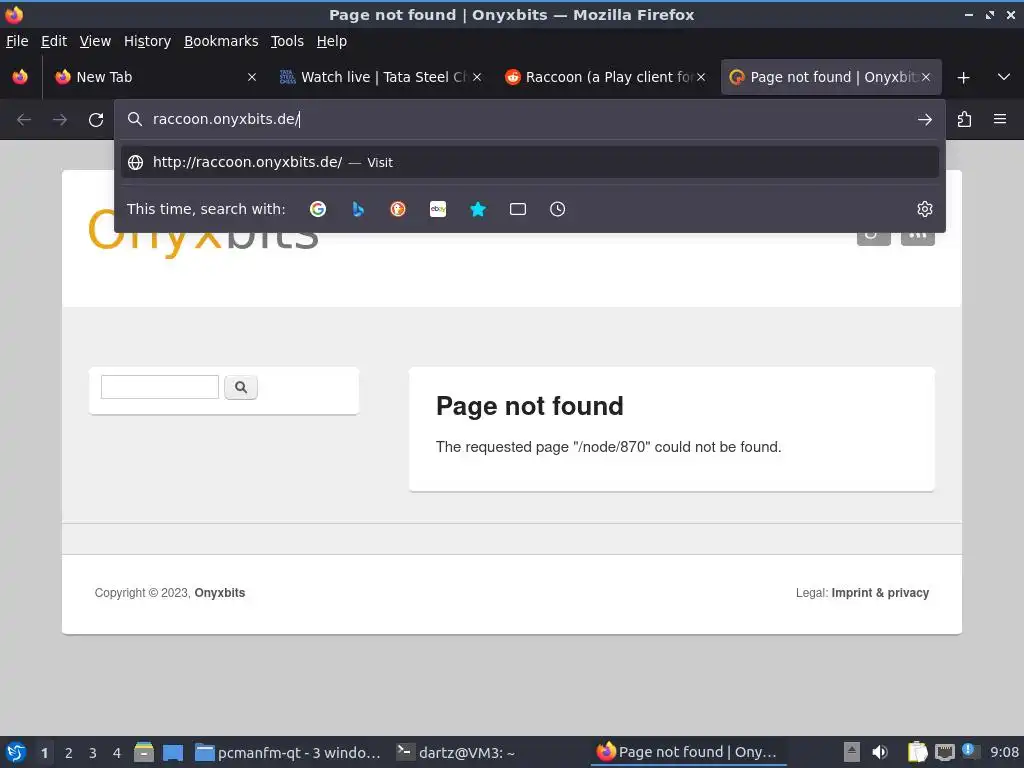
Task: Click the address bar URL field
Action: coord(529,120)
